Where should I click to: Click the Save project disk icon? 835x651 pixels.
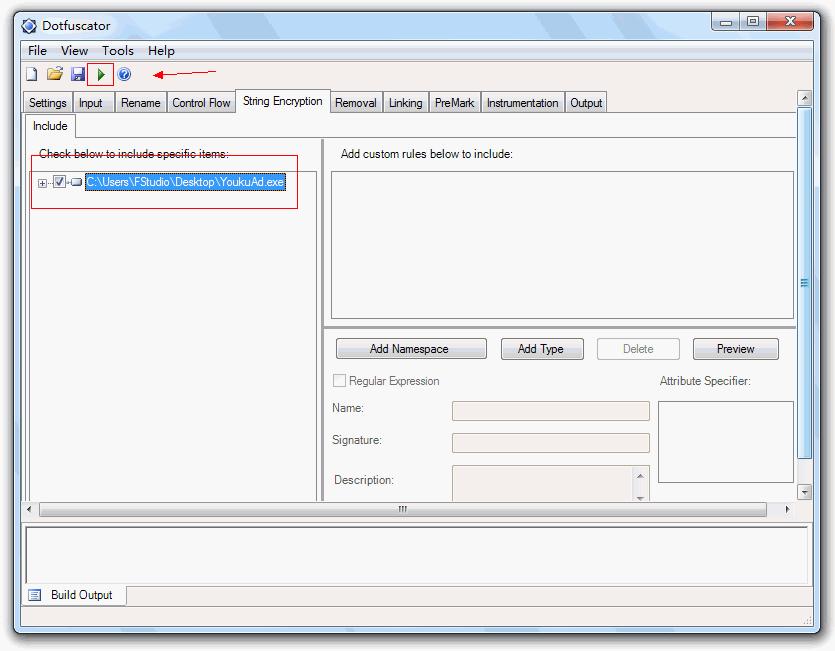[78, 74]
